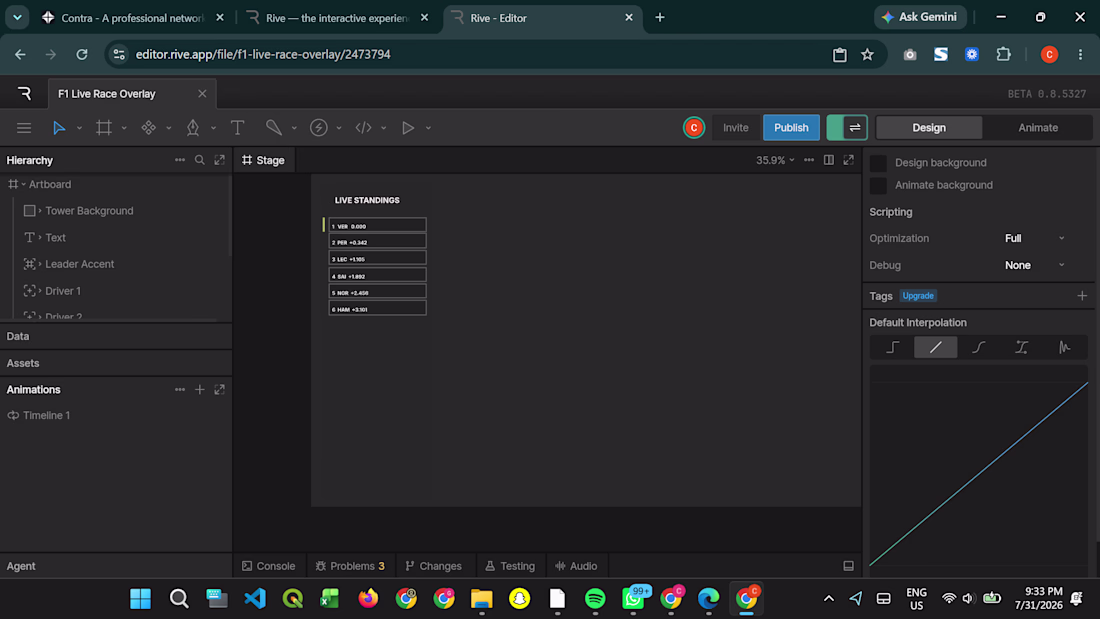The image size is (1100, 619).
Task: Toggle the bottom panel layout icon
Action: click(848, 566)
